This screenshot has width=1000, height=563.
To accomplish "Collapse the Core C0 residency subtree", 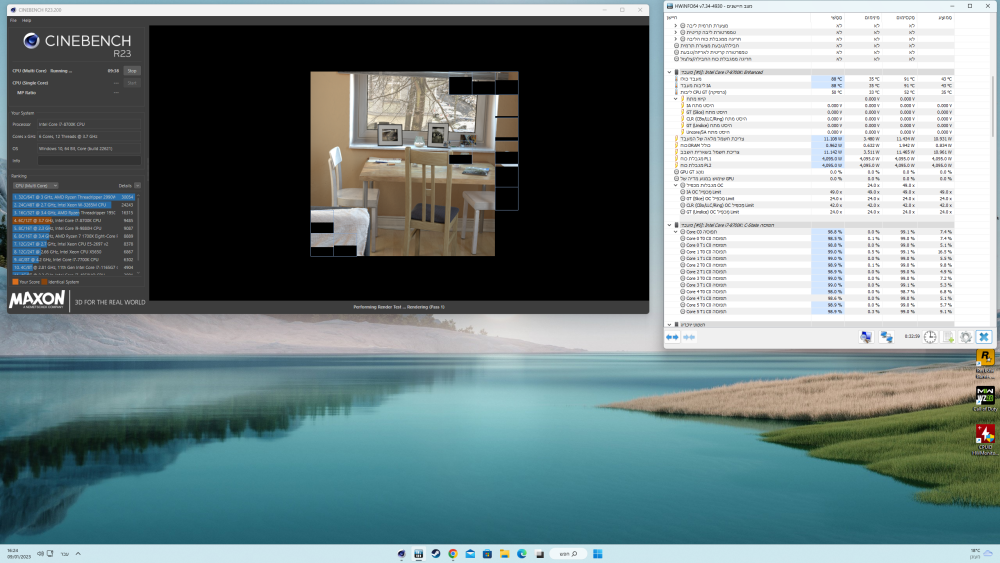I will pos(675,232).
